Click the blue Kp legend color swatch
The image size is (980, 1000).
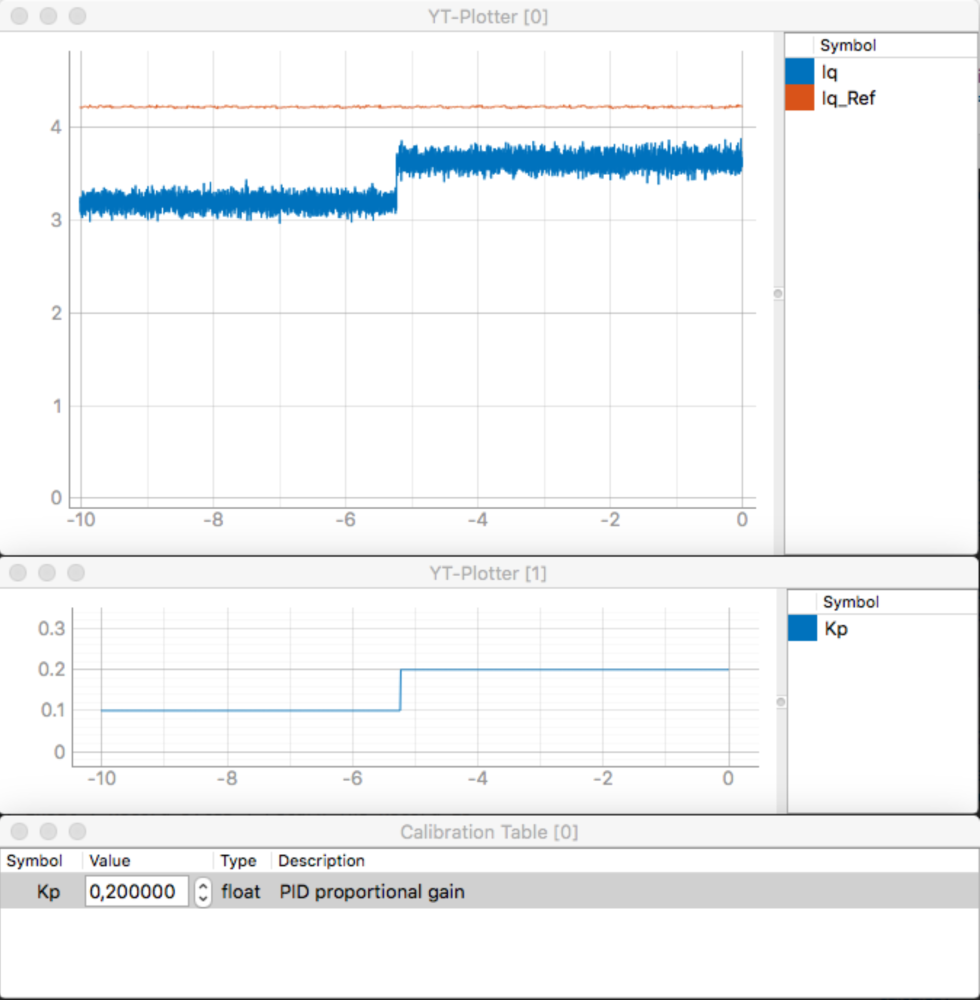tap(803, 629)
